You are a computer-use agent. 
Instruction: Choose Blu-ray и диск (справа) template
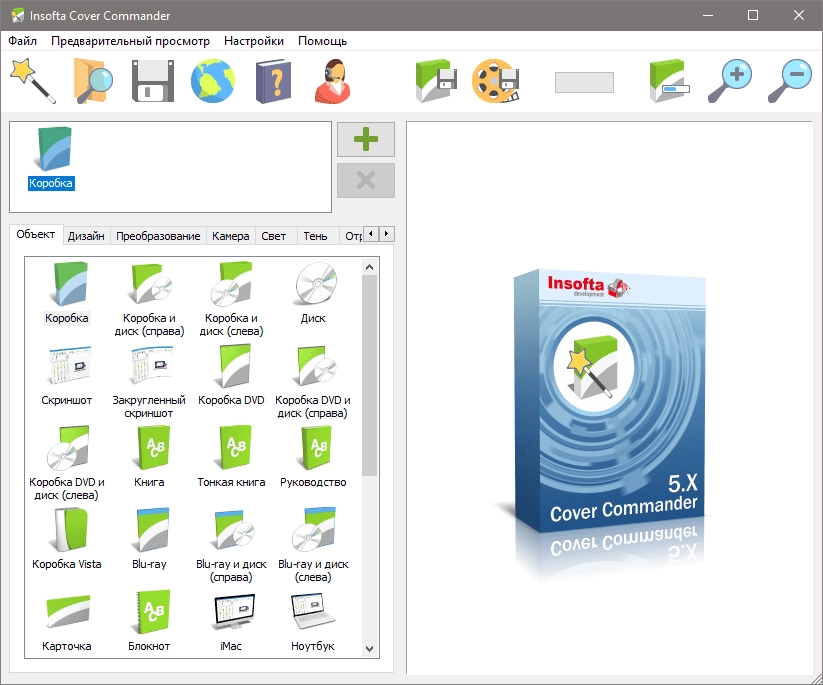click(231, 546)
